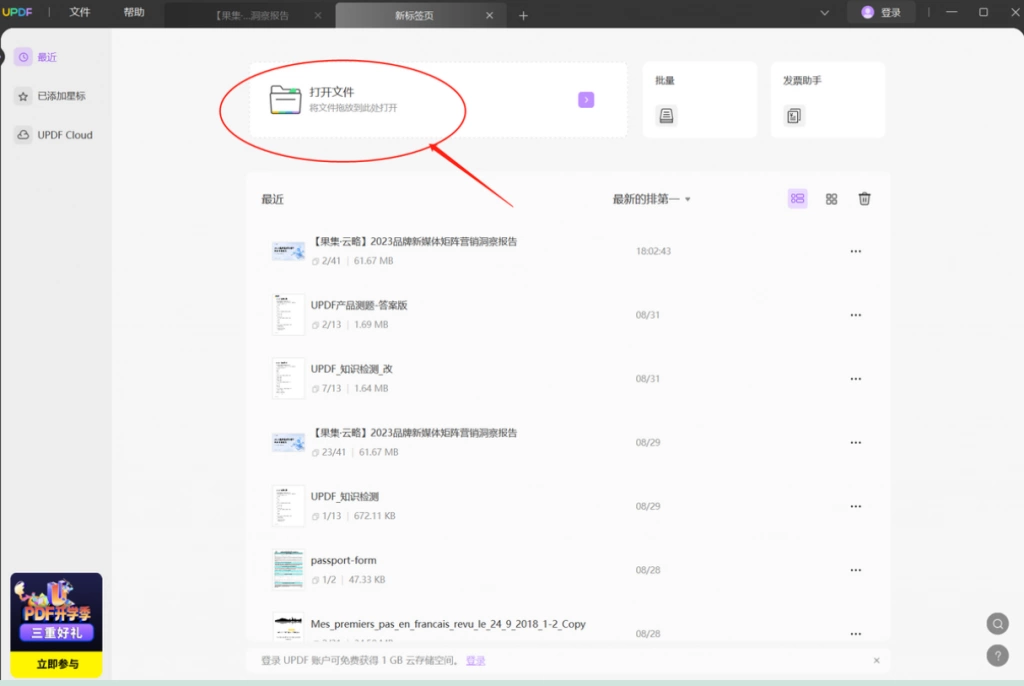
Task: Open the 文件 menu
Action: click(x=80, y=12)
